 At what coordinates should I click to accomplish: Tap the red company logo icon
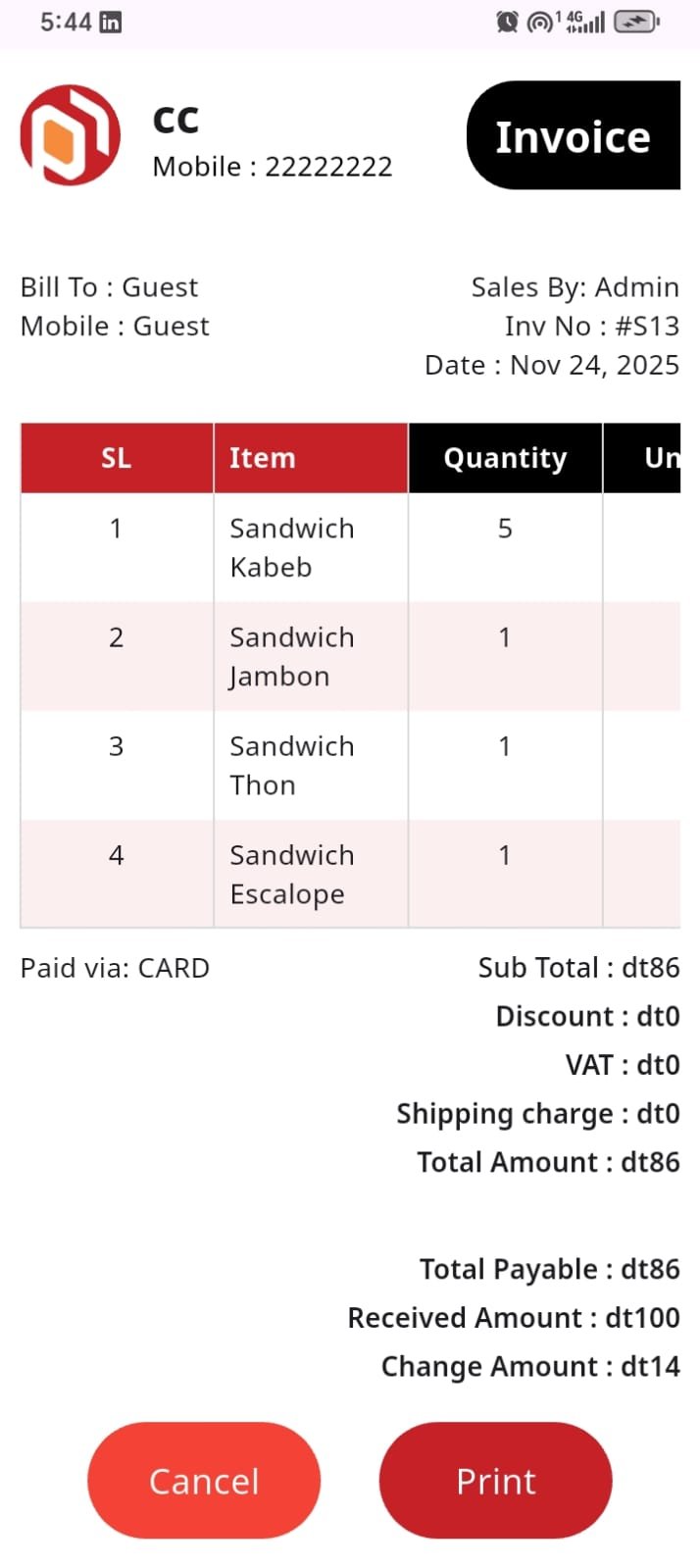[x=71, y=135]
